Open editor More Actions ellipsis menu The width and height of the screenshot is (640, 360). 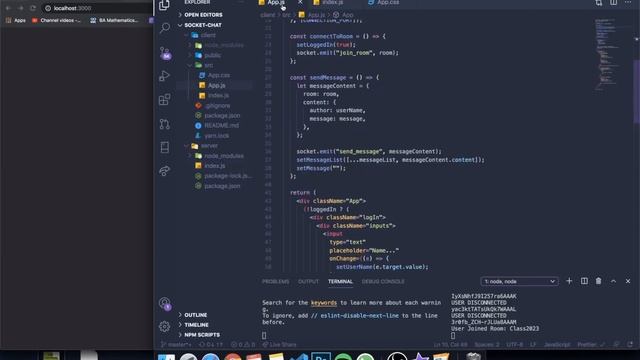628,2
